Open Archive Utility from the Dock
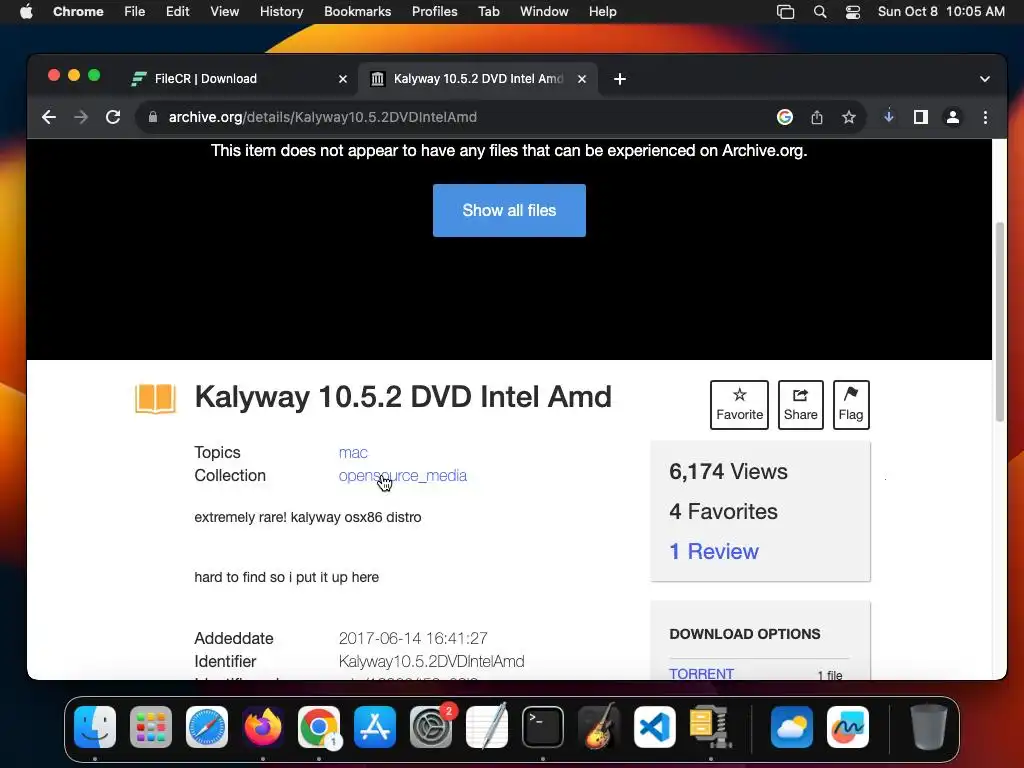This screenshot has height=768, width=1024. click(711, 727)
